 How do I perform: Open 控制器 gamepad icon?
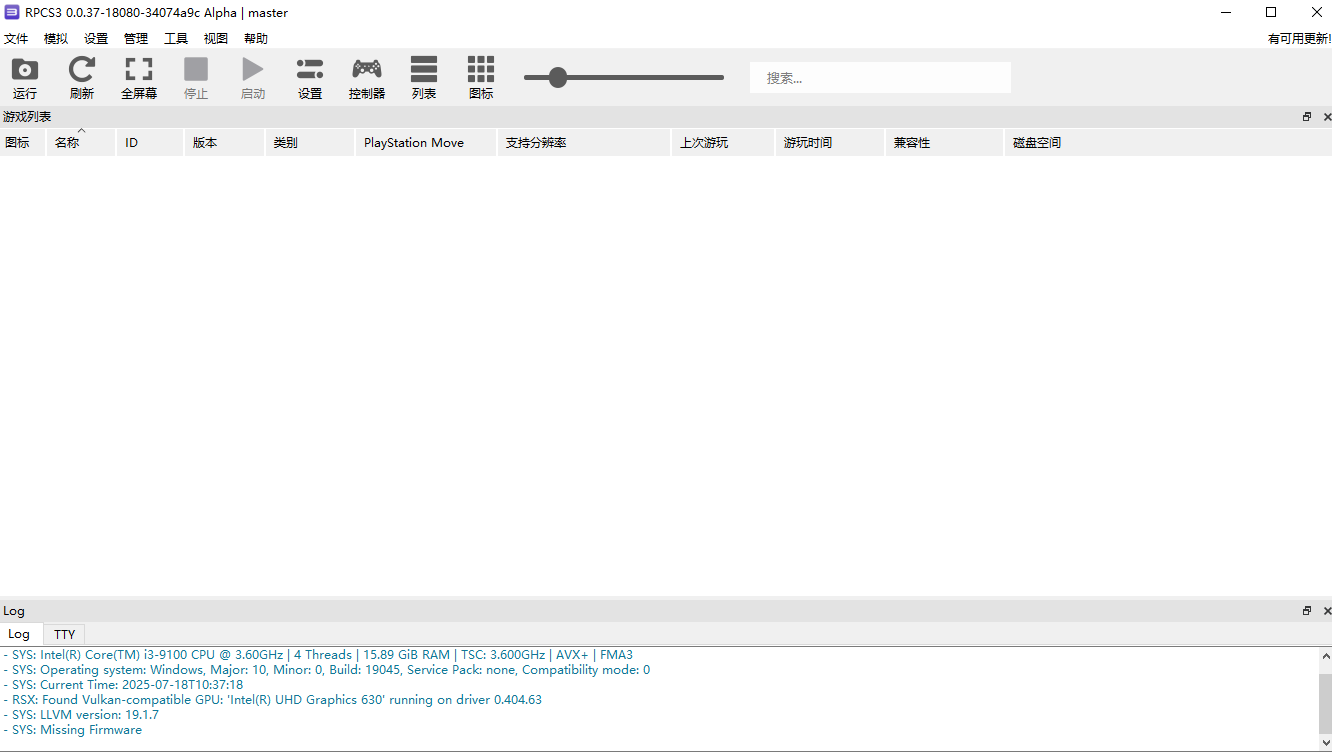367,70
